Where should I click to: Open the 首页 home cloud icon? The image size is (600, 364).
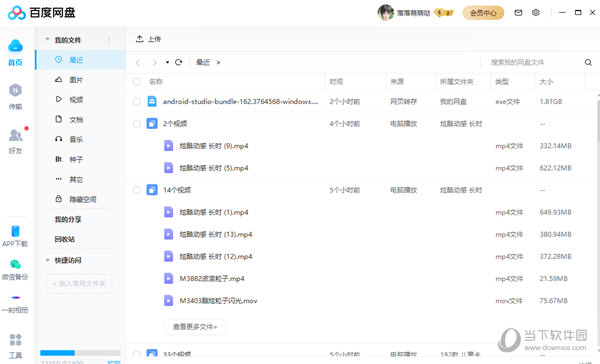pyautogui.click(x=15, y=46)
